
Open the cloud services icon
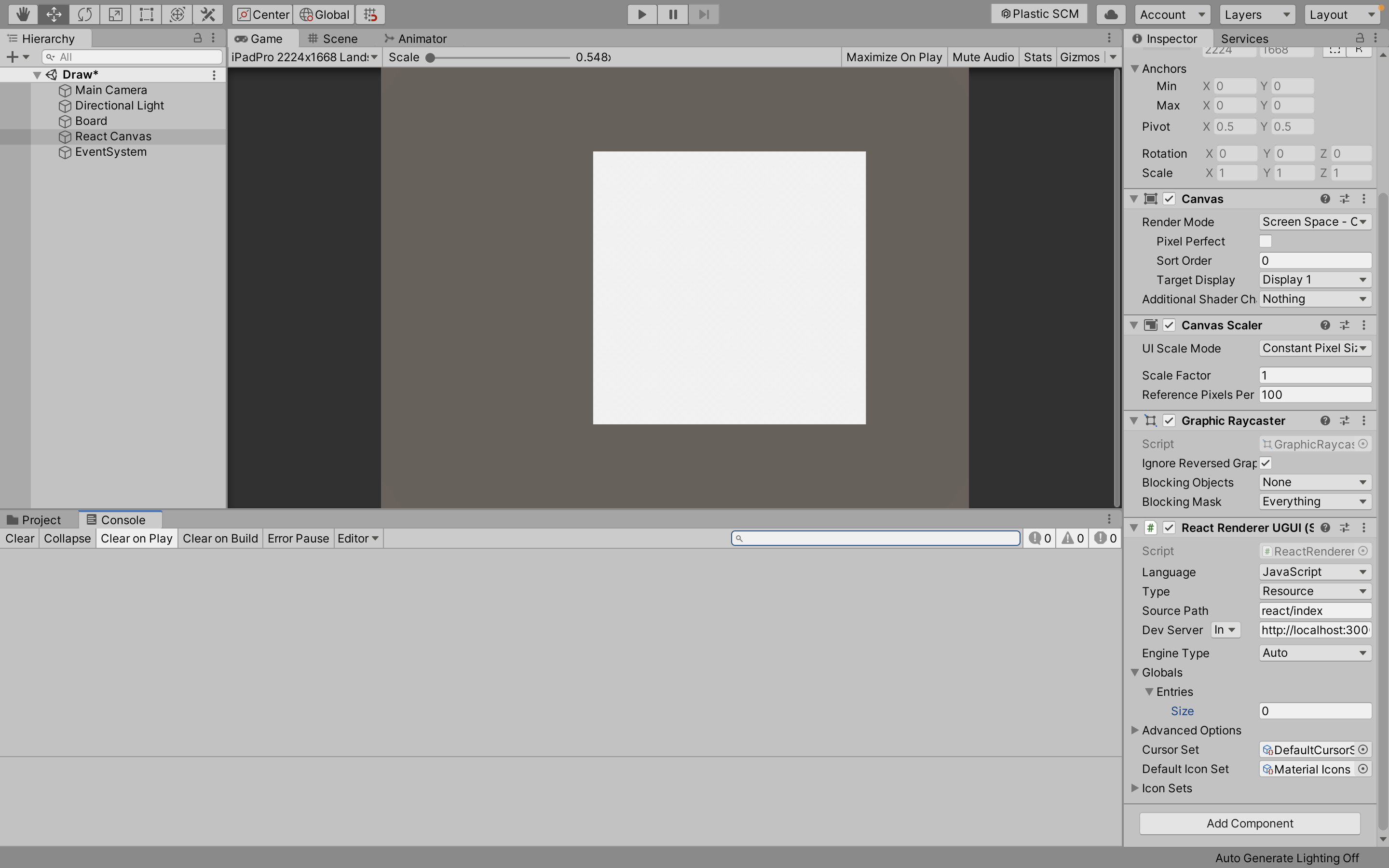[1111, 14]
